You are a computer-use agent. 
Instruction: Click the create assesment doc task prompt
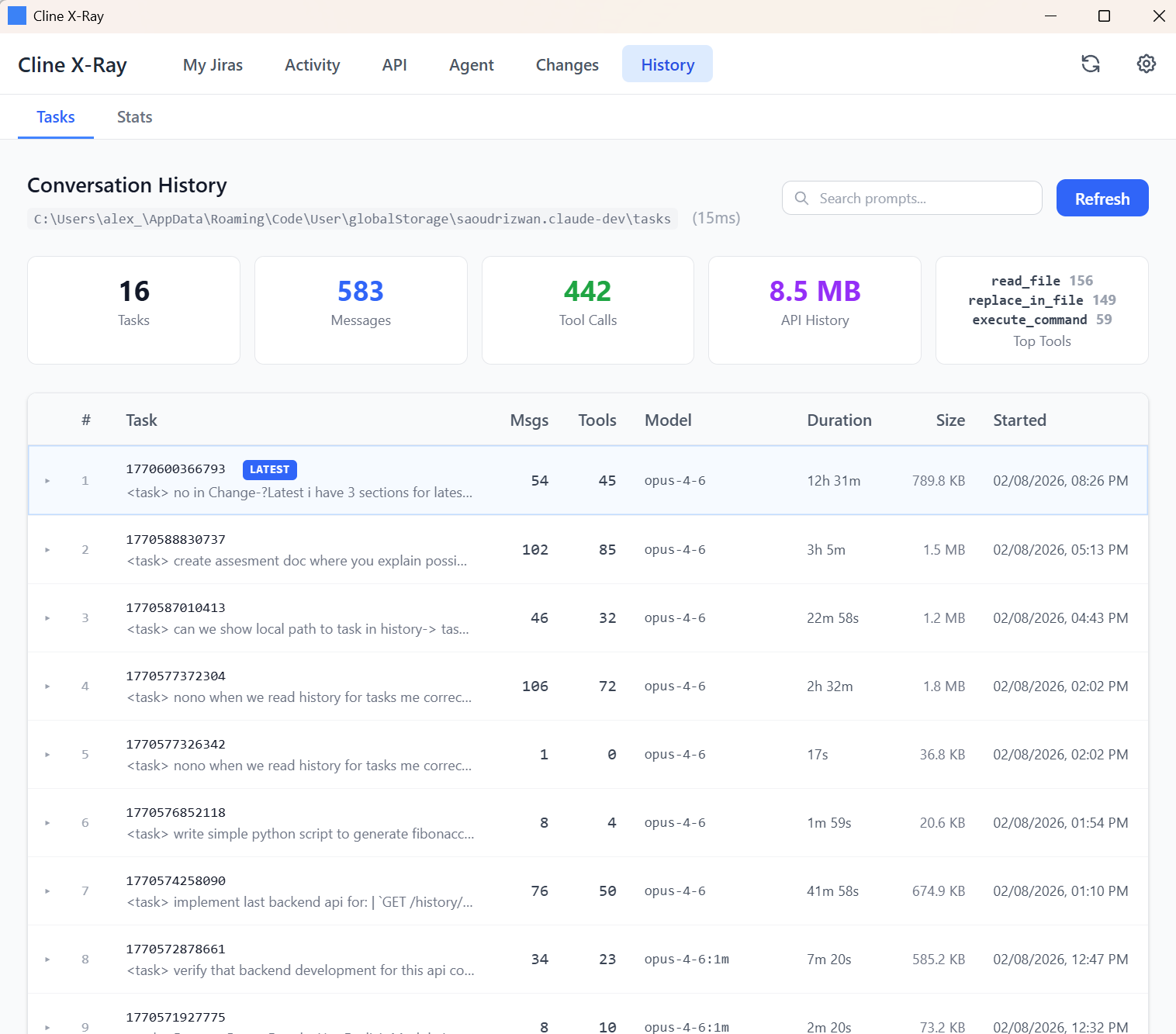297,561
